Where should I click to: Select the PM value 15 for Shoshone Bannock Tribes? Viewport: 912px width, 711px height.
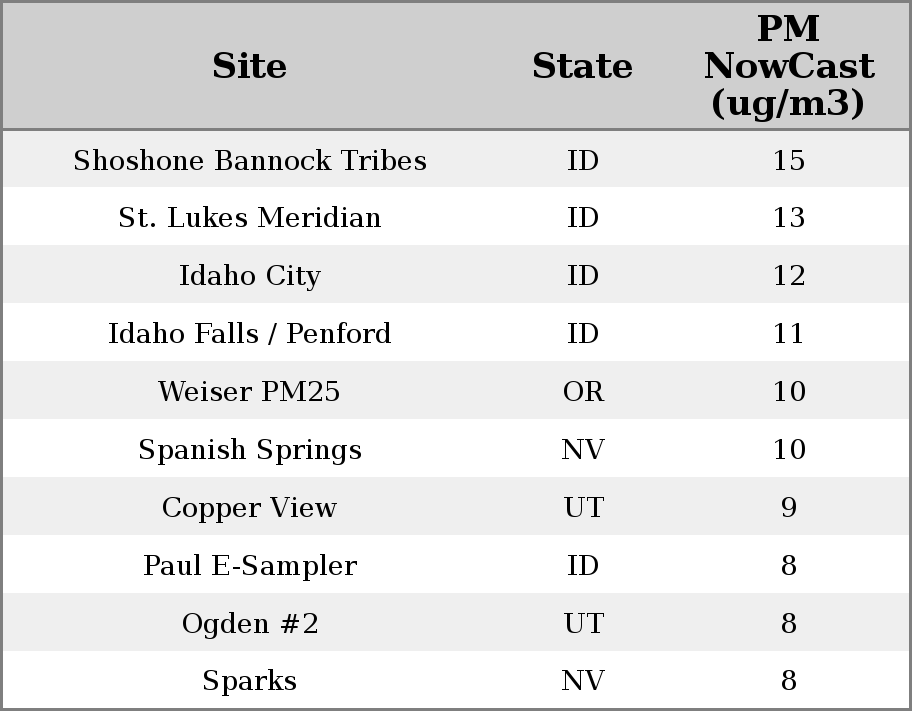(x=788, y=161)
